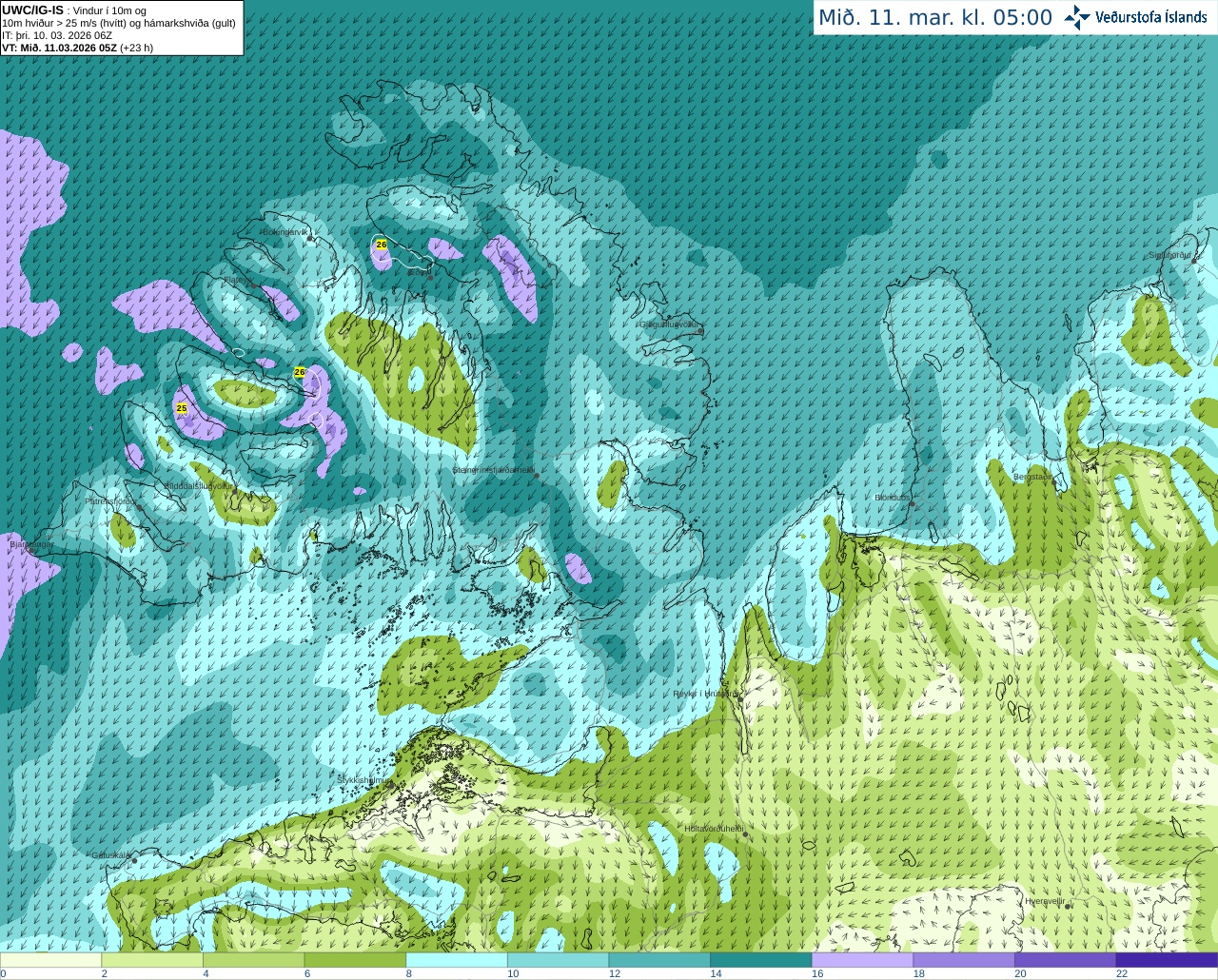Click the Veðurstofa Íslands logo icon
Image resolution: width=1218 pixels, height=980 pixels.
[x=1076, y=17]
